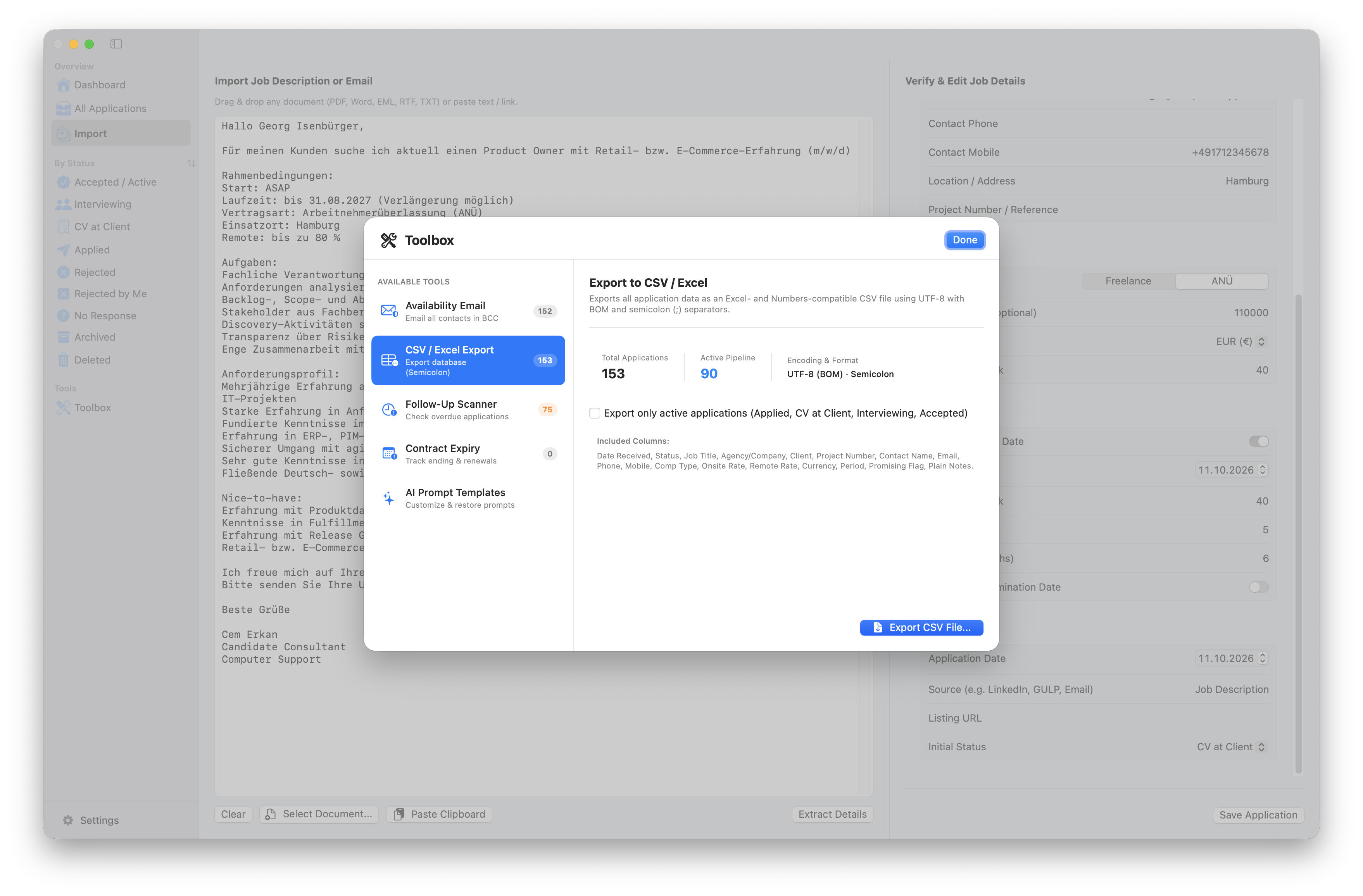The width and height of the screenshot is (1363, 896).
Task: Click the stepper on start date 11.10.2026
Action: point(1262,470)
